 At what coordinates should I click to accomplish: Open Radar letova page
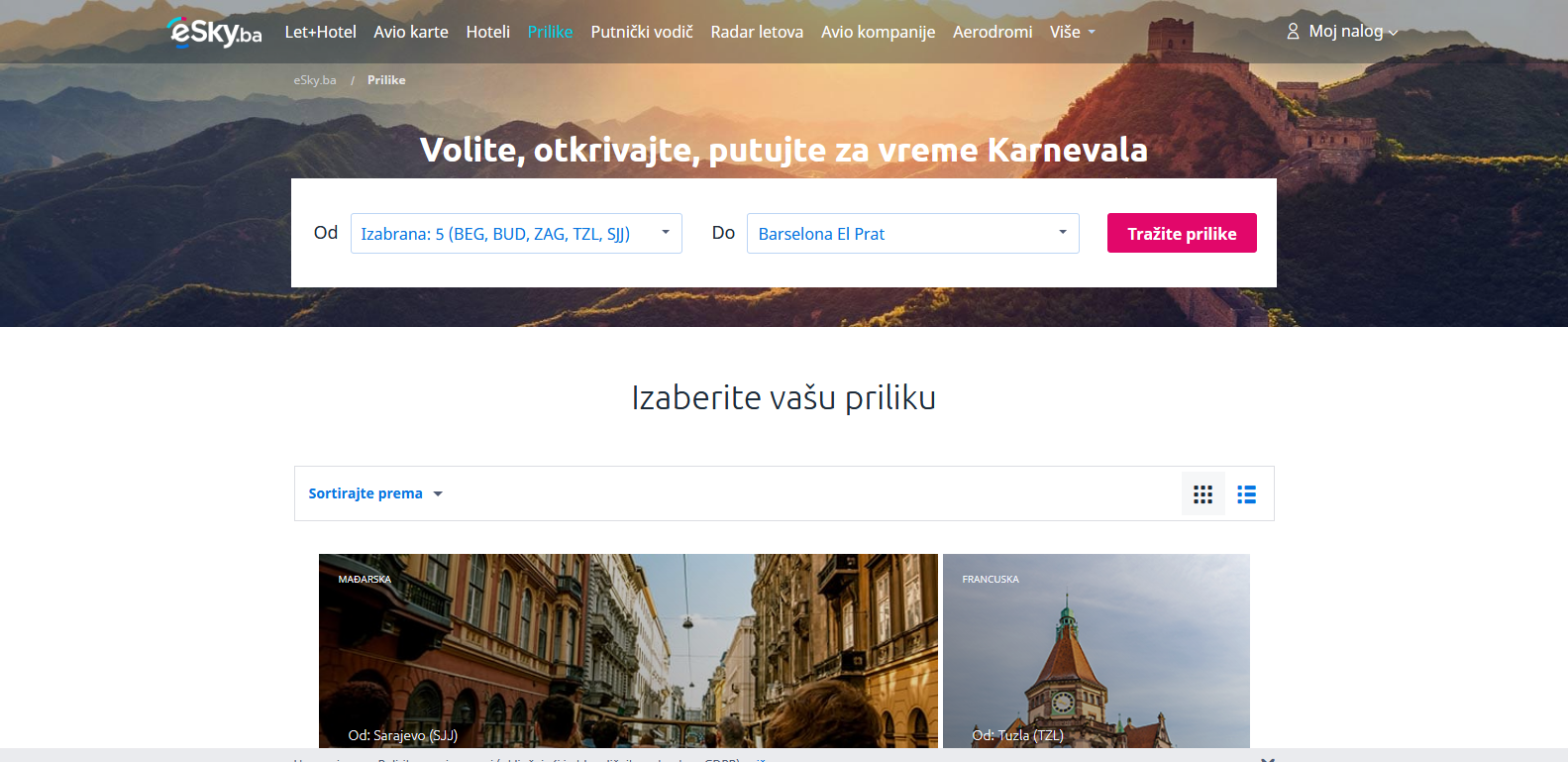(757, 32)
